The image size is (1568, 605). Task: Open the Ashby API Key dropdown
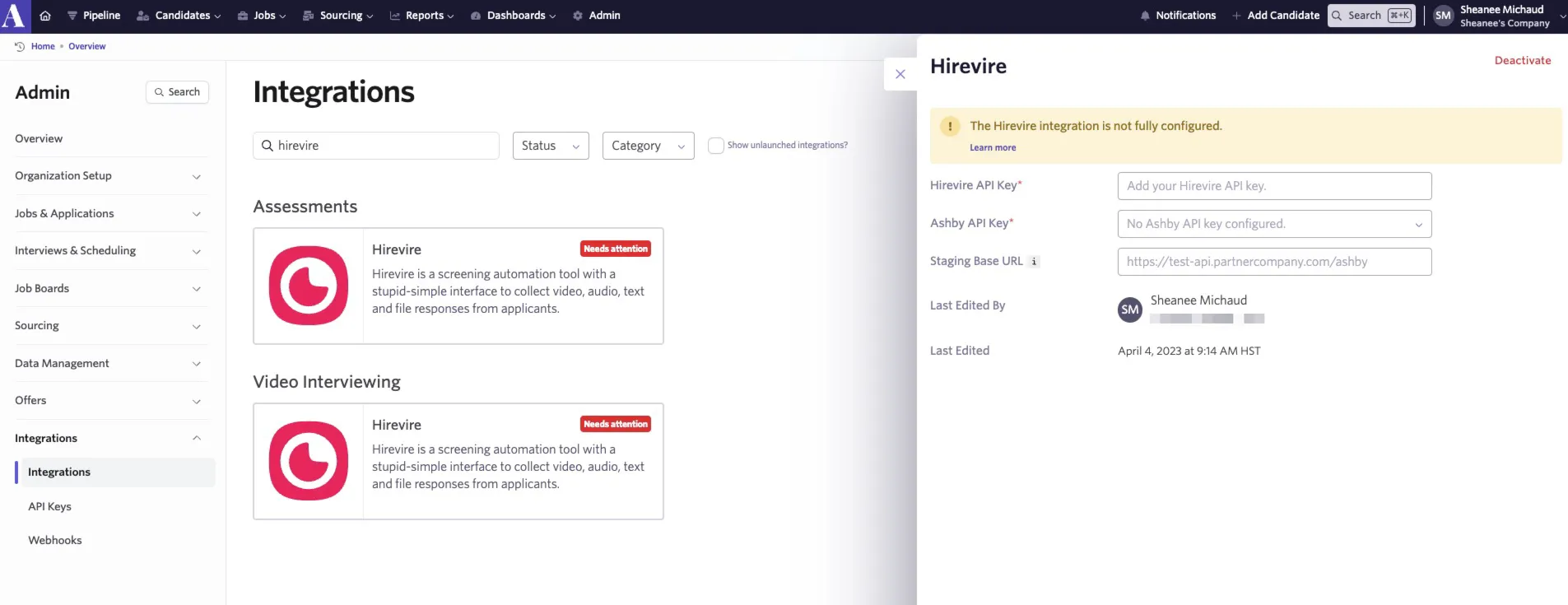[1274, 224]
